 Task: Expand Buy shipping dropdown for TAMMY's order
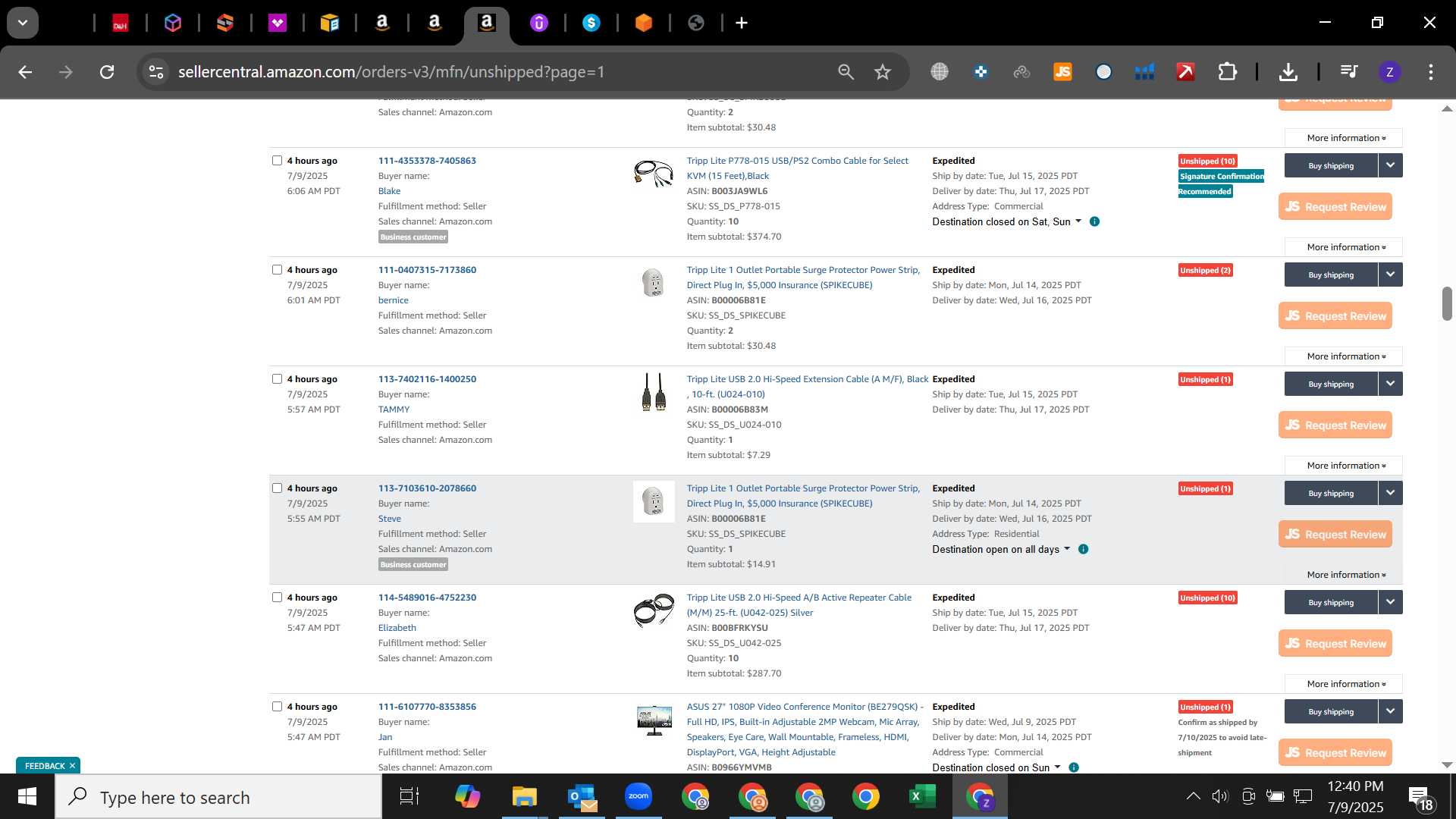pos(1391,384)
